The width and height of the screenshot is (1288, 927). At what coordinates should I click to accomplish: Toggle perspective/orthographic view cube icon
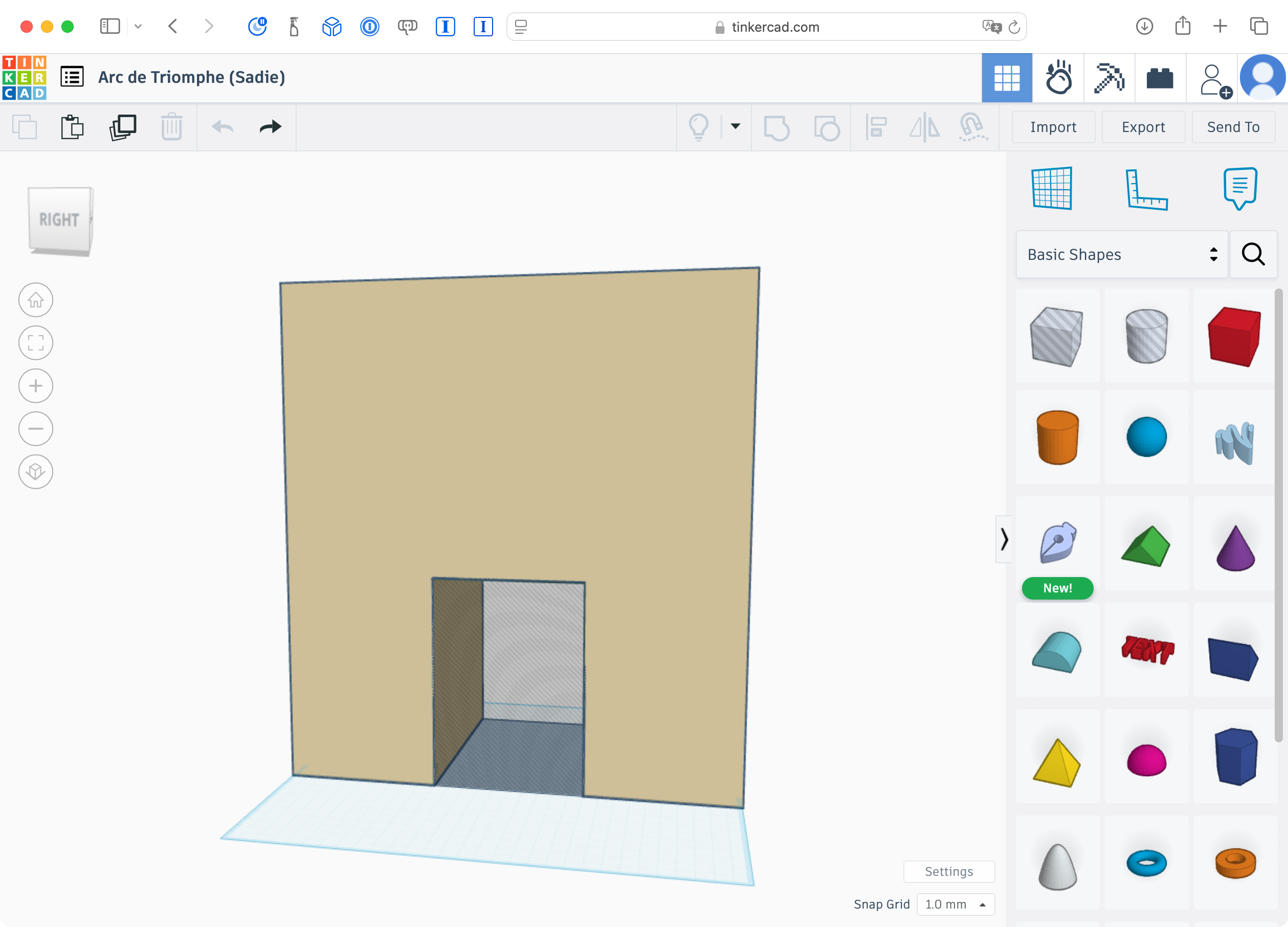(x=36, y=472)
